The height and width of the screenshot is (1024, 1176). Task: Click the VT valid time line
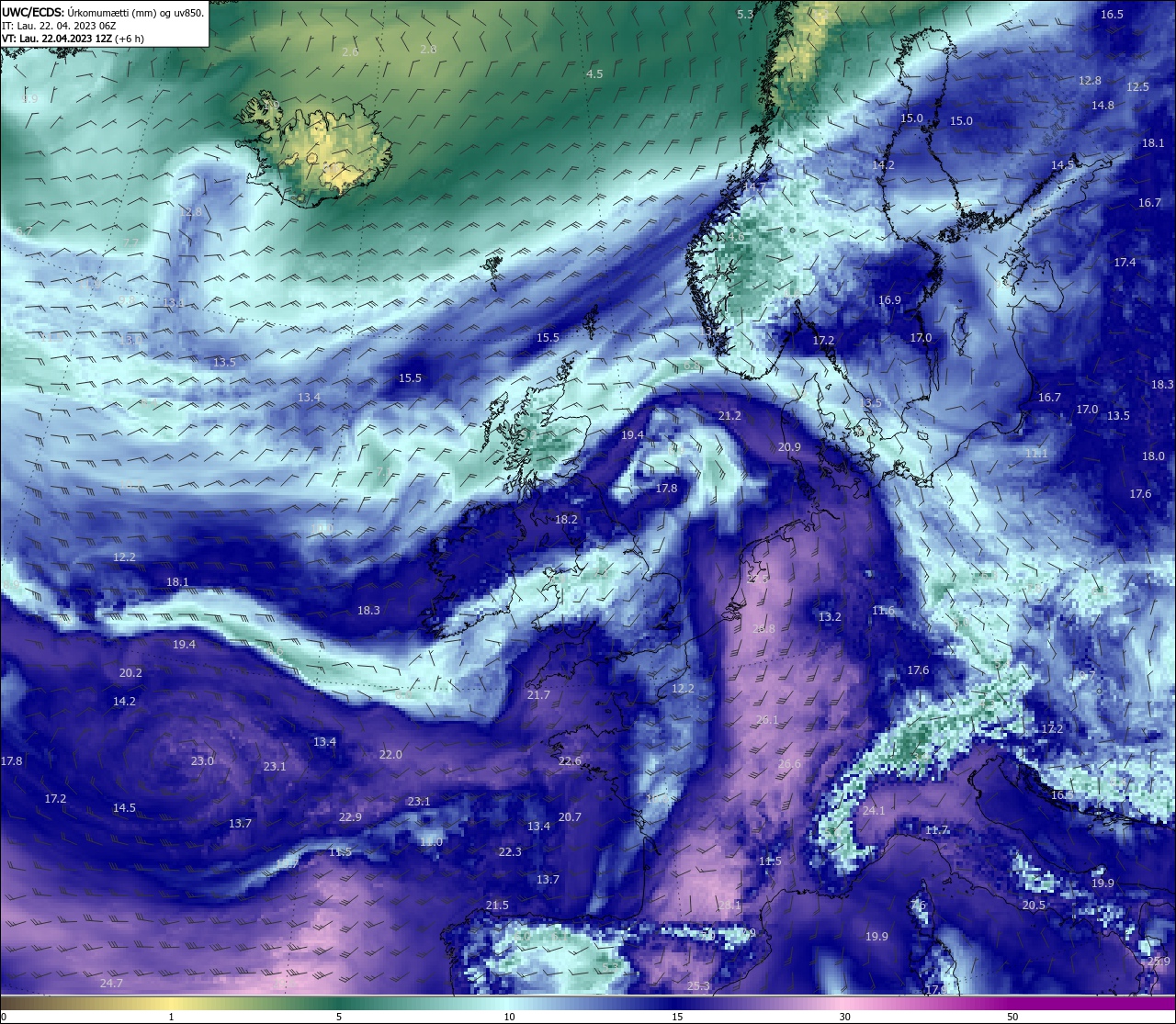(x=74, y=39)
